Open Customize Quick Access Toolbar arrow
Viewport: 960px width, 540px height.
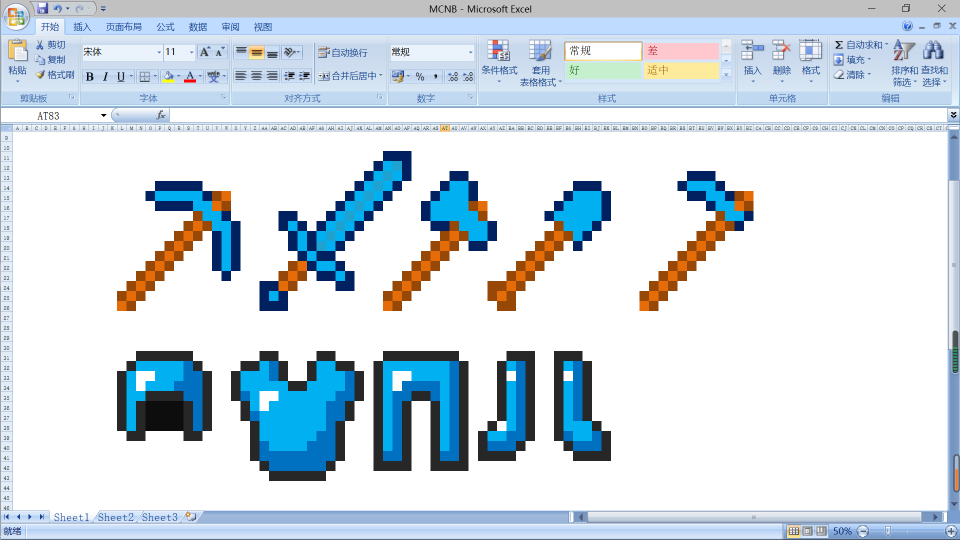coord(103,9)
